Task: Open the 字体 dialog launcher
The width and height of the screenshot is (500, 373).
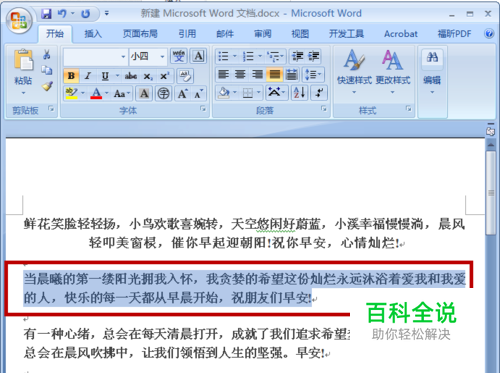Action: [x=203, y=108]
